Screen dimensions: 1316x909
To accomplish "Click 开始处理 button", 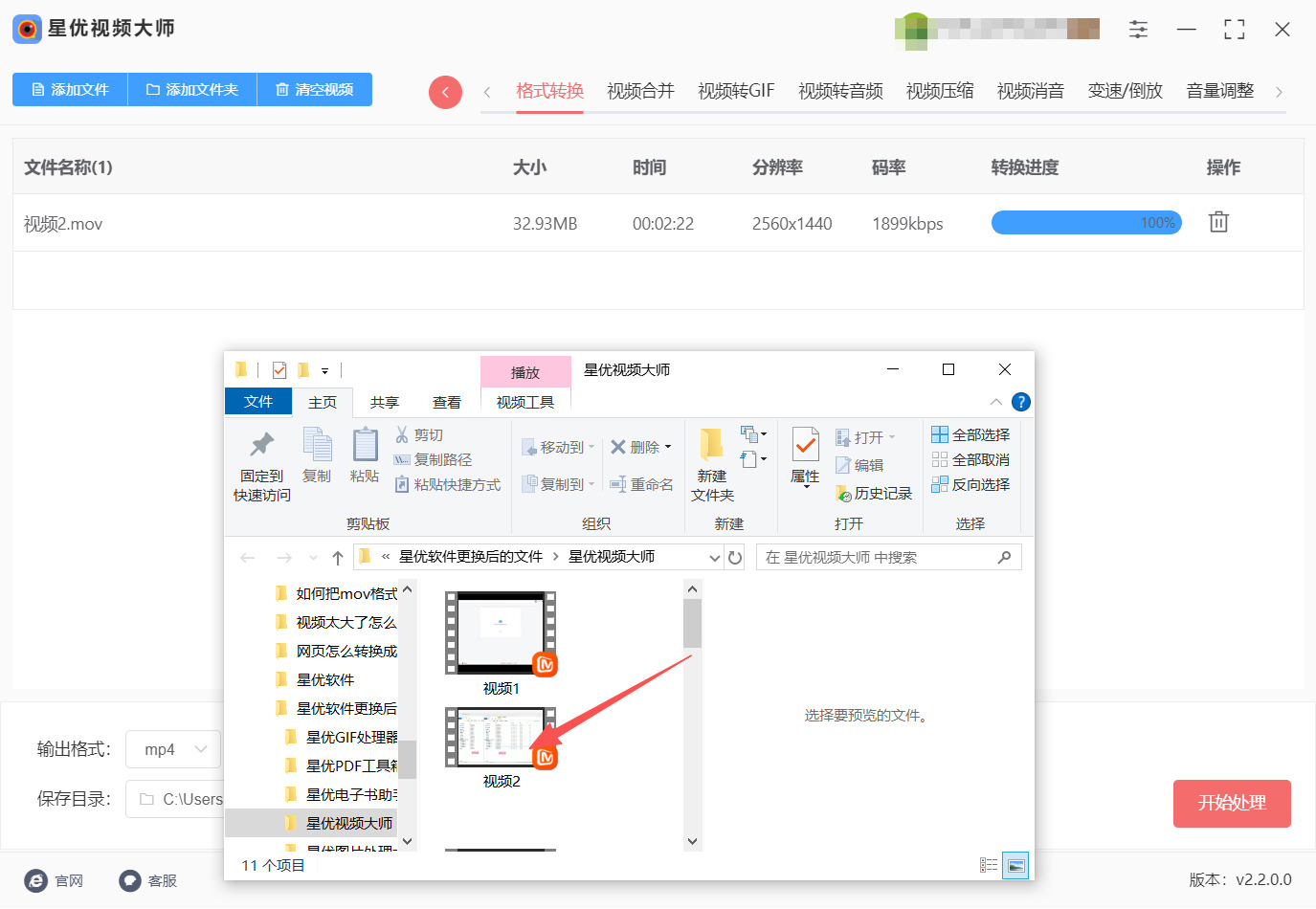I will [x=1232, y=804].
